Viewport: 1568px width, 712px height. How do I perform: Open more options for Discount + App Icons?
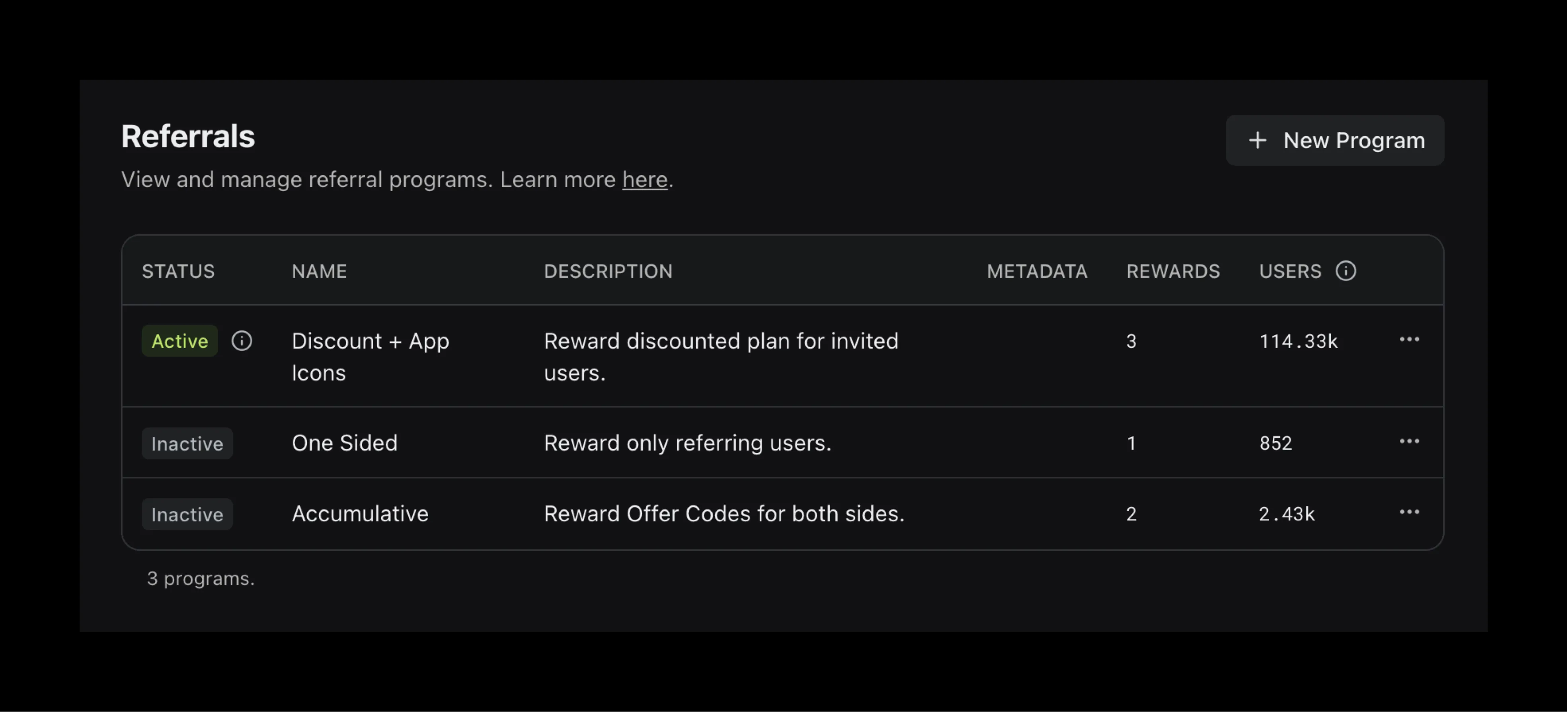tap(1409, 339)
